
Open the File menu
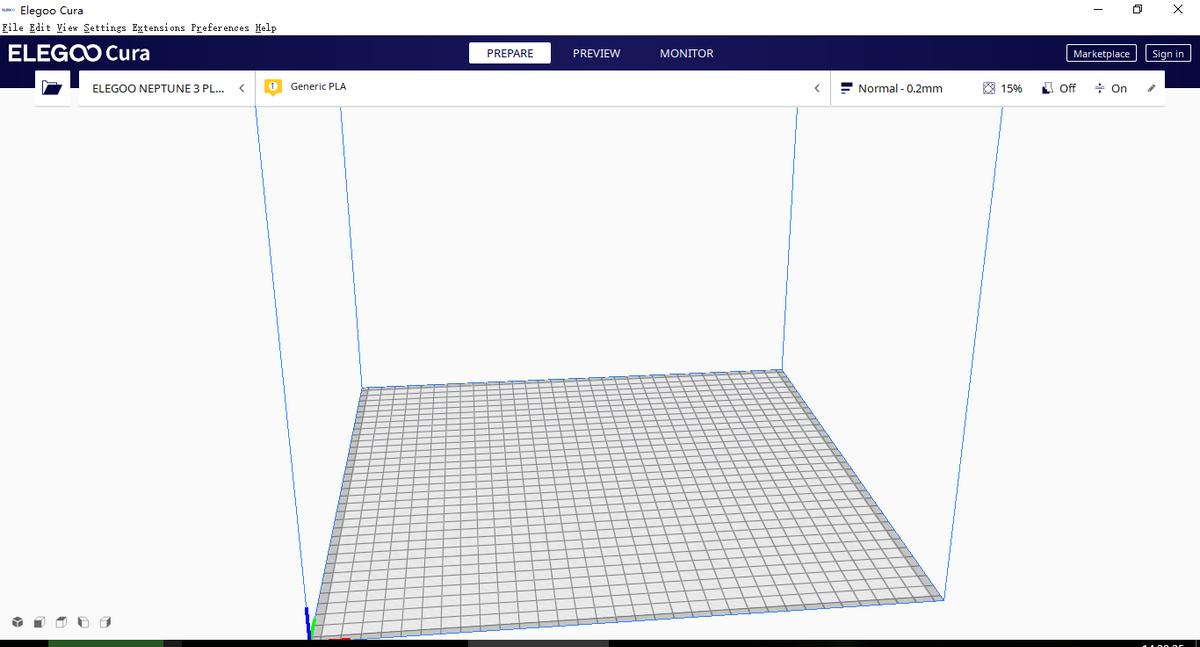pos(14,28)
